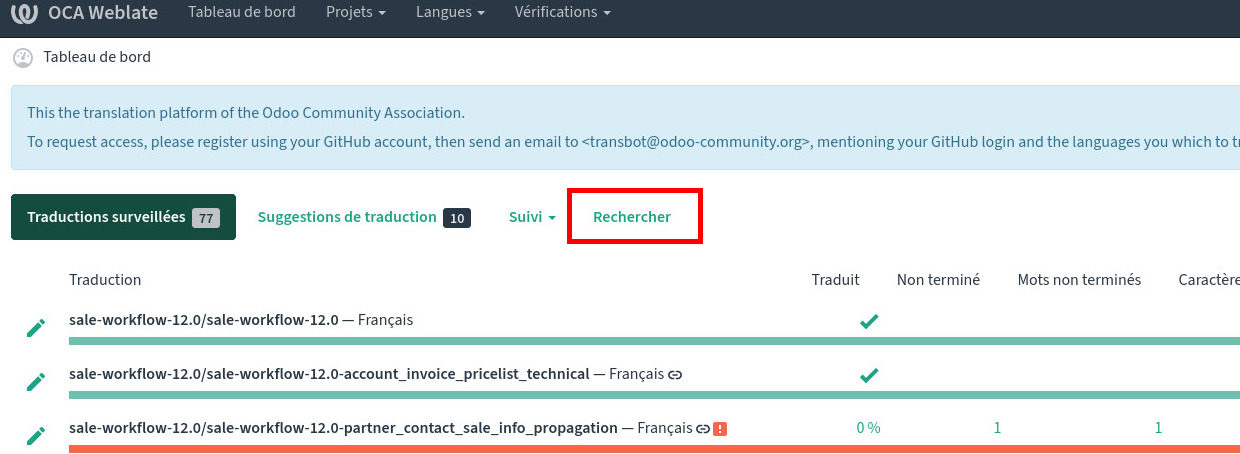Expand the Suivi dropdown tab
This screenshot has width=1240, height=454.
(x=531, y=217)
